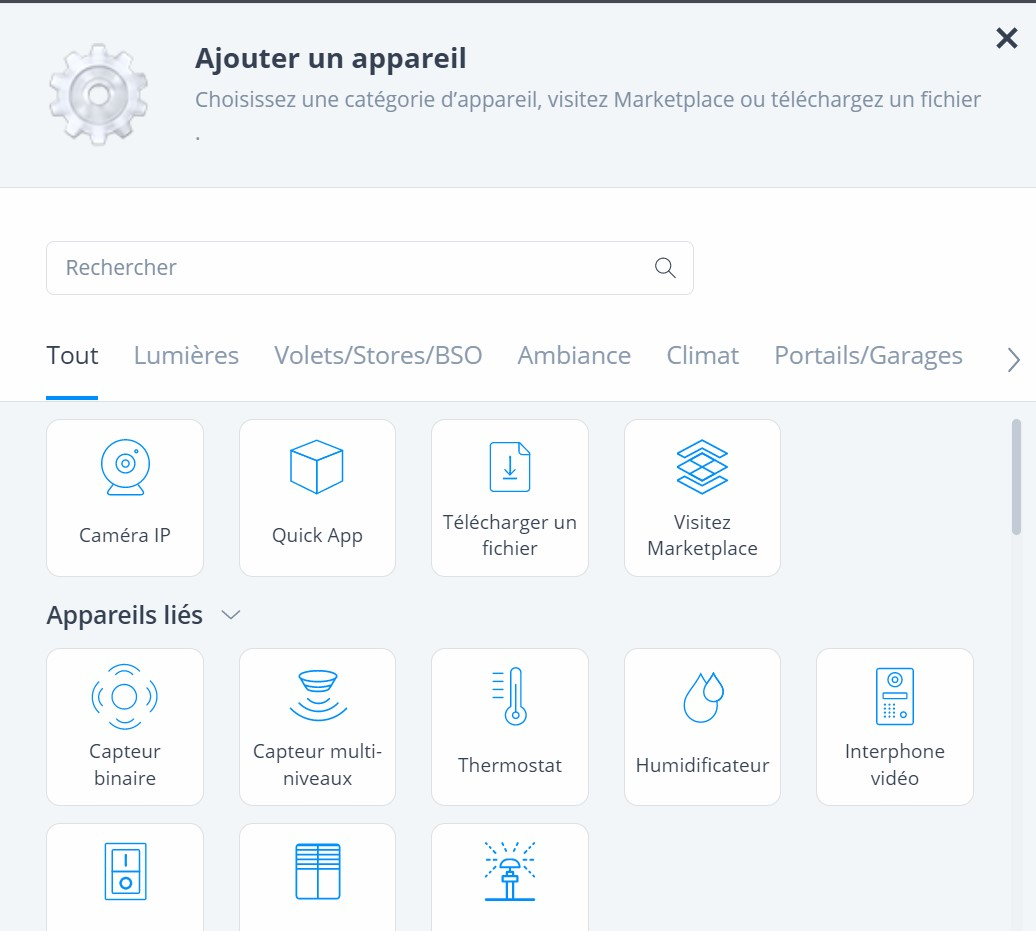Choose the Quick App cube icon
1036x931 pixels.
tap(317, 468)
